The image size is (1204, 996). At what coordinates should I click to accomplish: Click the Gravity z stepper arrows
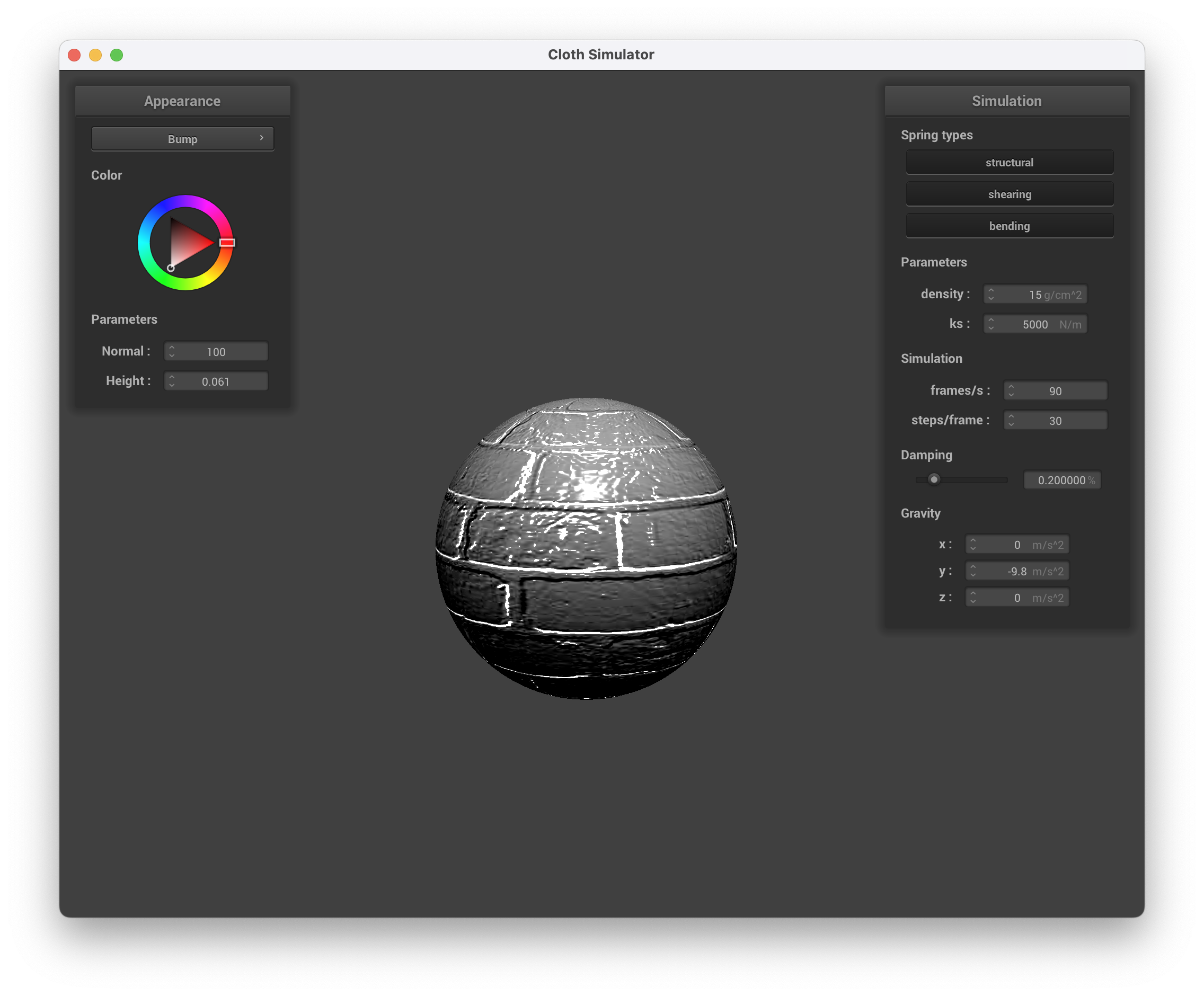click(x=972, y=597)
